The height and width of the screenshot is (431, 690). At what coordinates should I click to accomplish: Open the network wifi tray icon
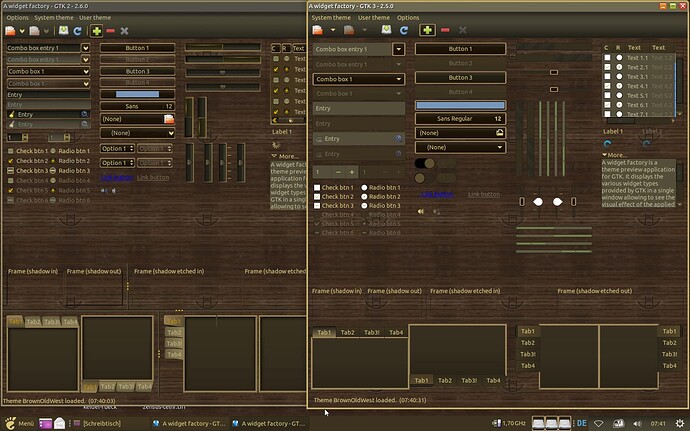pos(598,424)
